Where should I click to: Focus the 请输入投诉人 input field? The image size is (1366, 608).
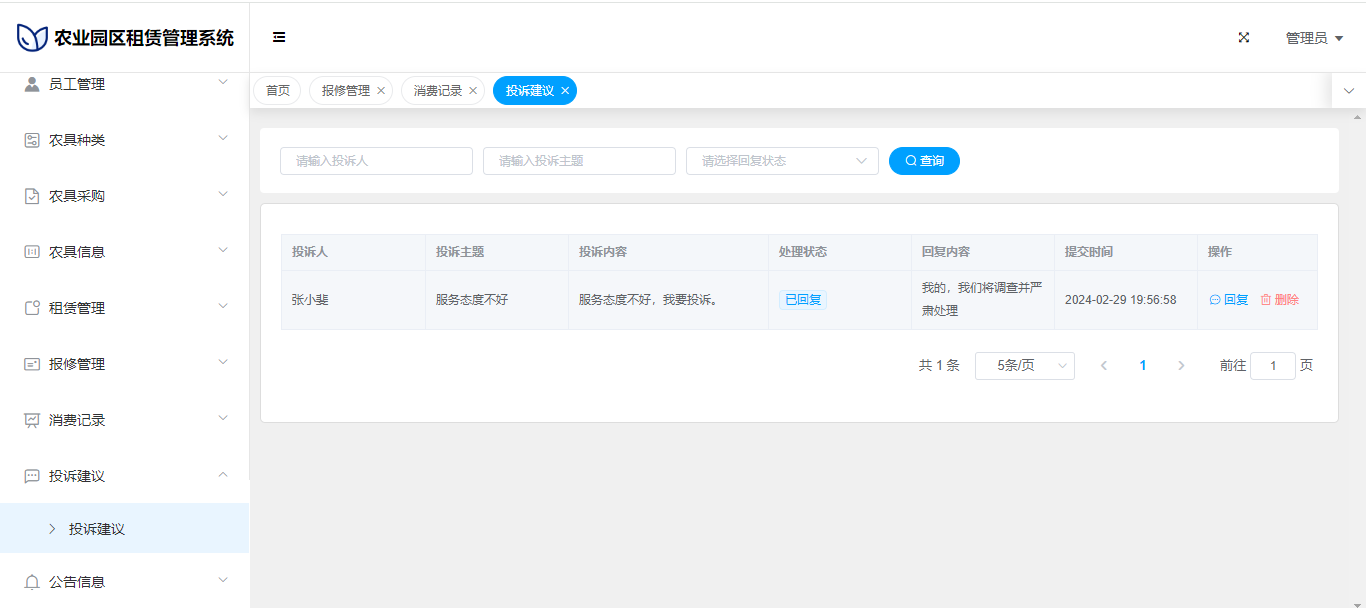[x=376, y=161]
